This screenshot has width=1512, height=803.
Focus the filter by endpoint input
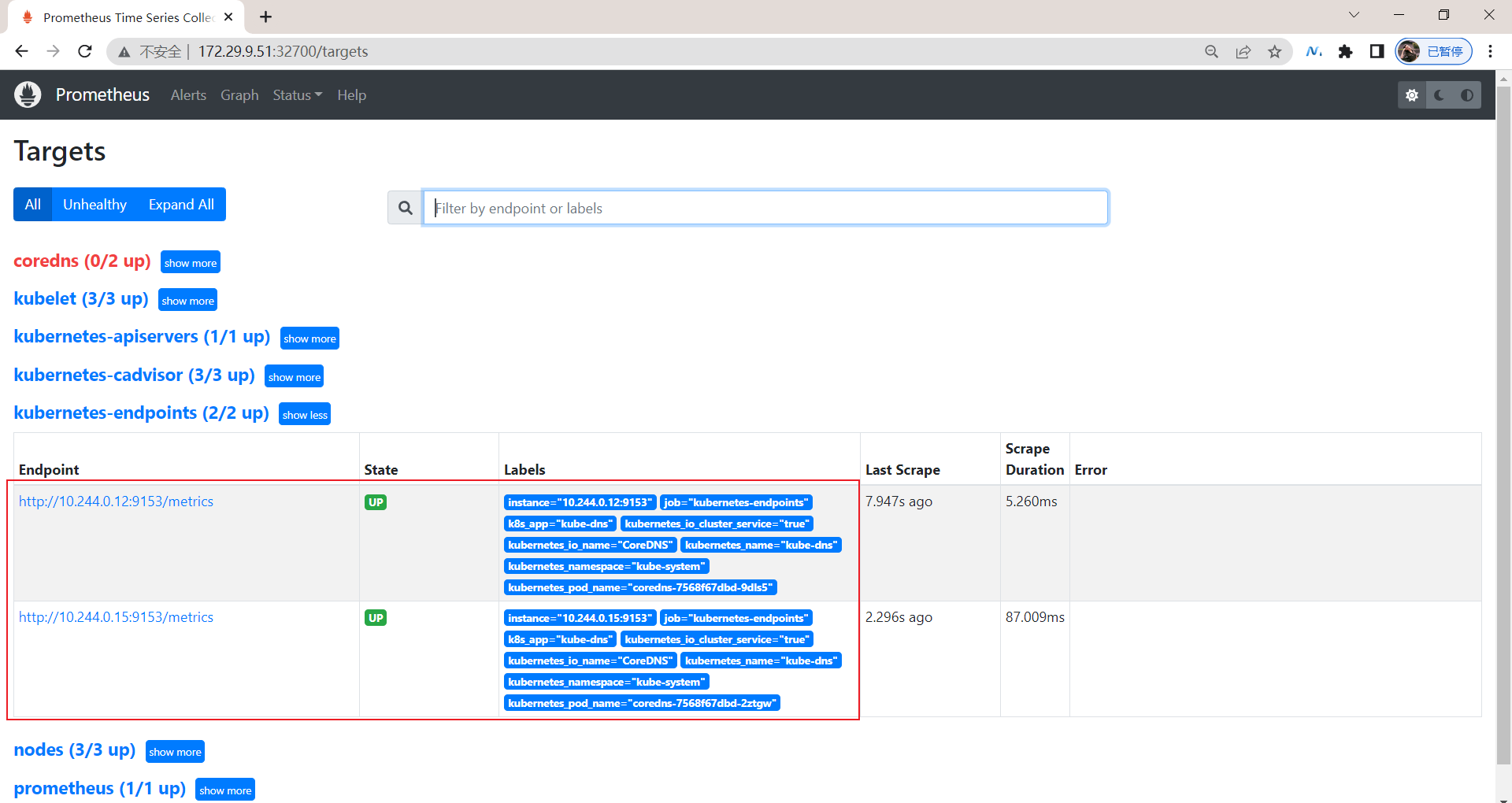pos(765,208)
